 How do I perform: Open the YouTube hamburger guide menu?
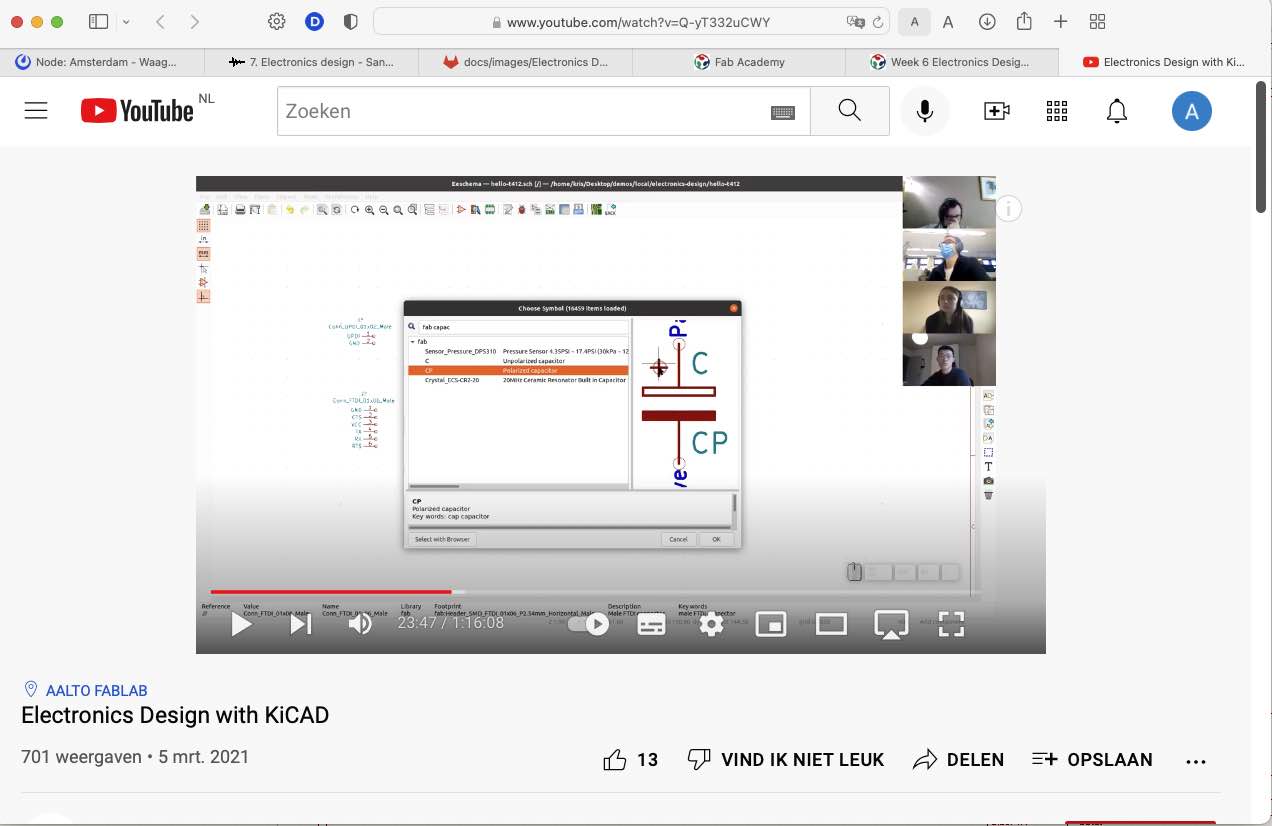click(36, 111)
